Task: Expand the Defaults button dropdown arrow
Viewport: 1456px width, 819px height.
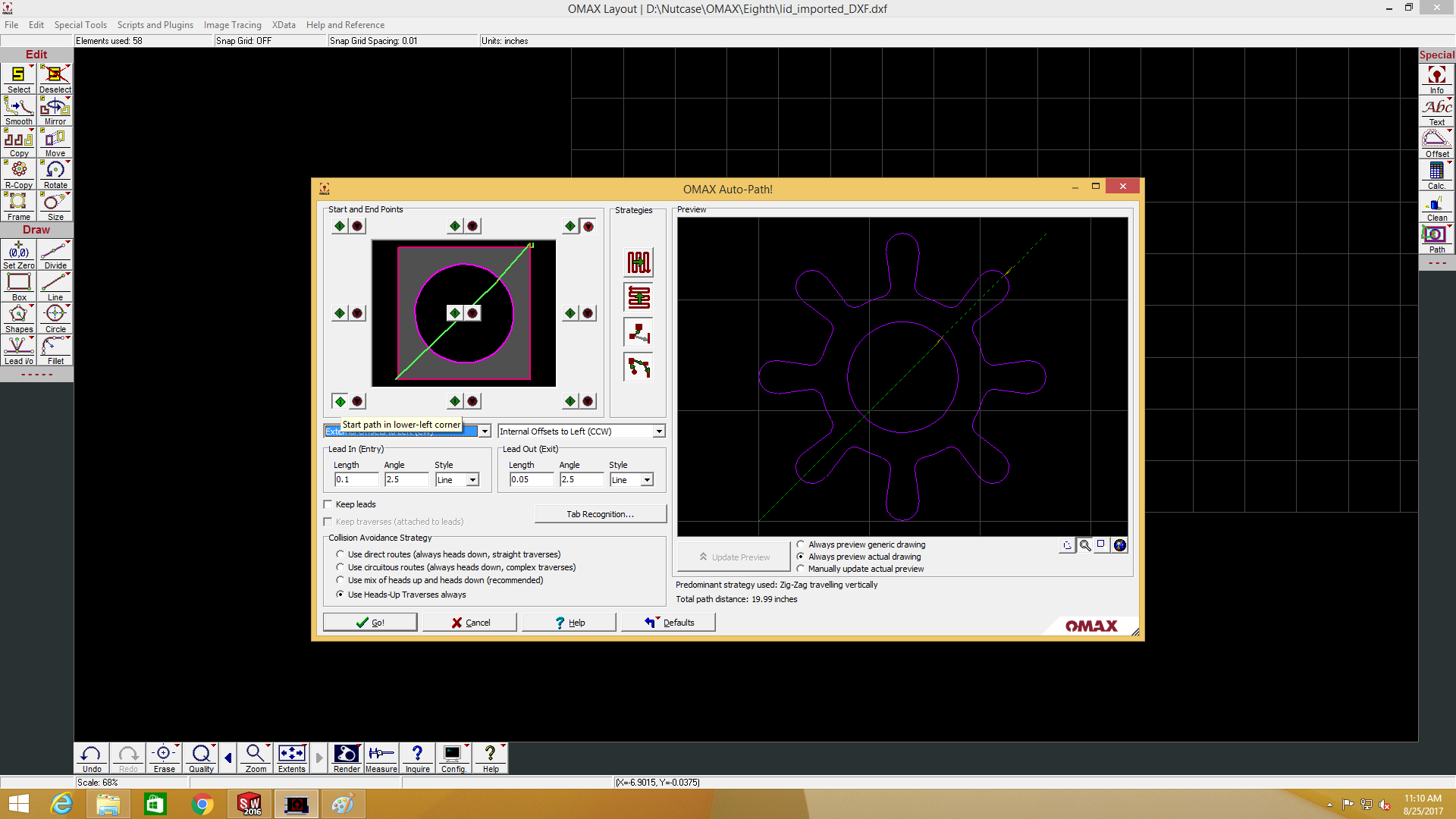Action: 657,618
